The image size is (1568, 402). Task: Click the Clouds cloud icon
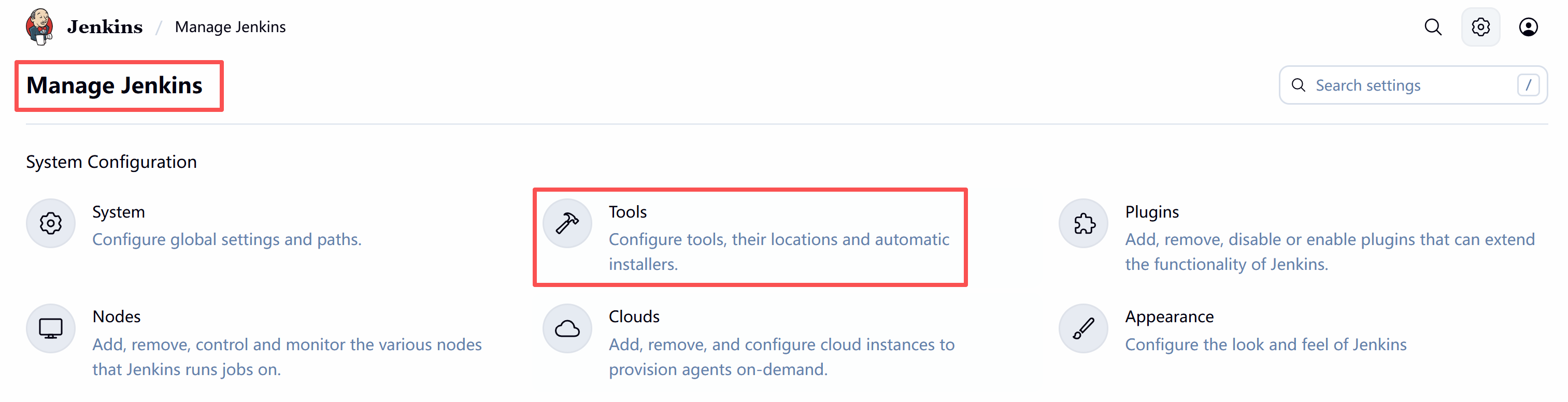click(567, 328)
